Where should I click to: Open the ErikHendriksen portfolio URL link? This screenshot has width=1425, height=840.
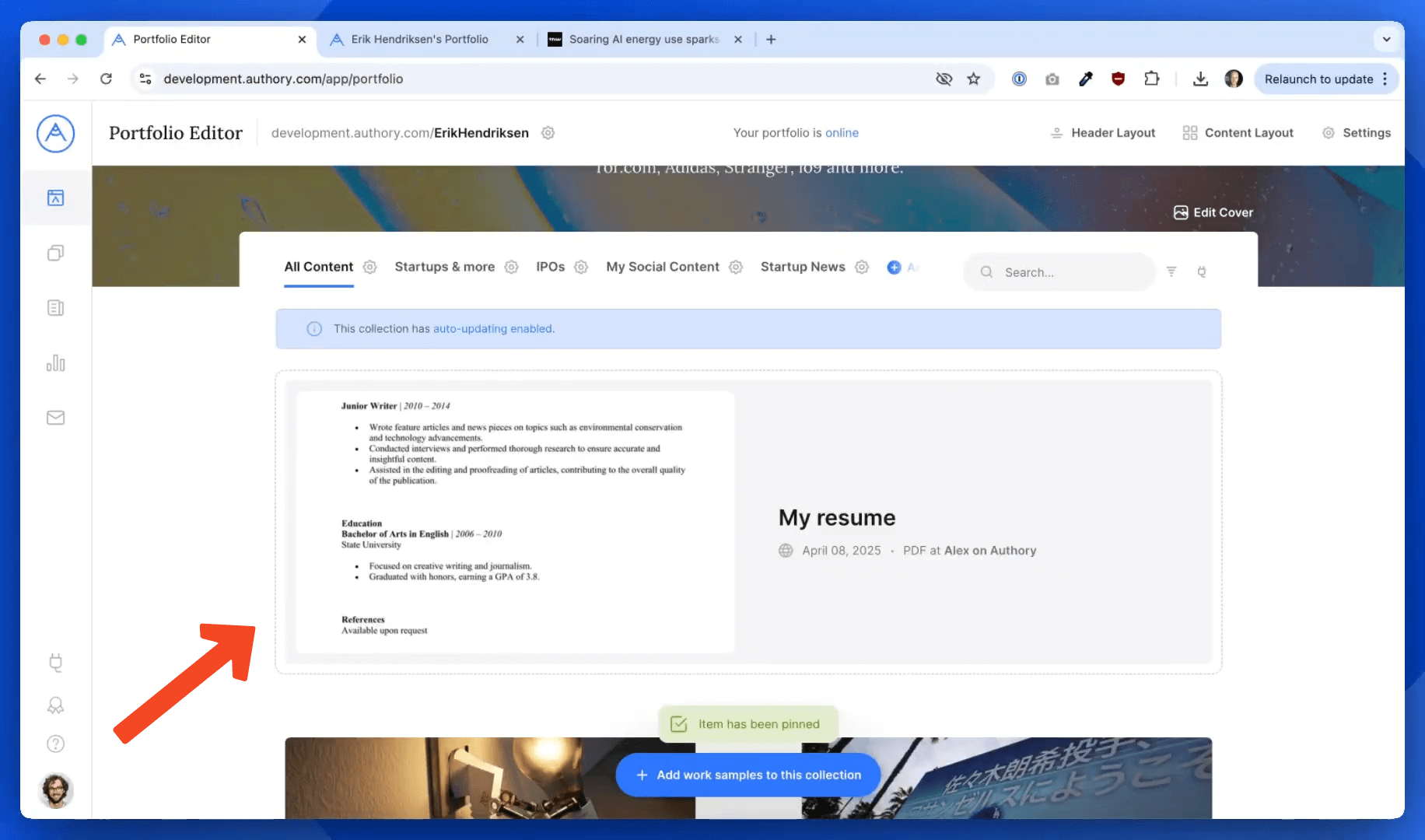click(x=400, y=133)
